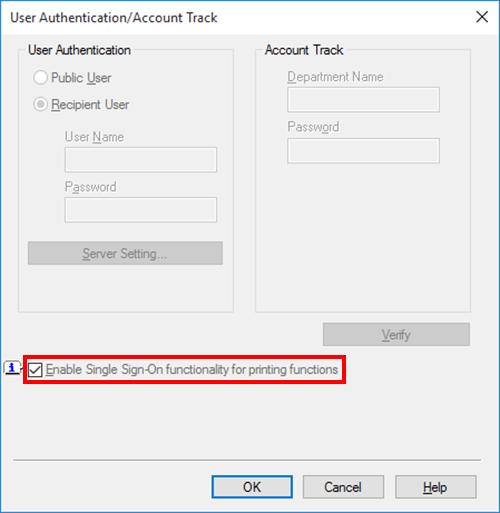The image size is (500, 513).
Task: Click the User Name label text
Action: coord(94,137)
